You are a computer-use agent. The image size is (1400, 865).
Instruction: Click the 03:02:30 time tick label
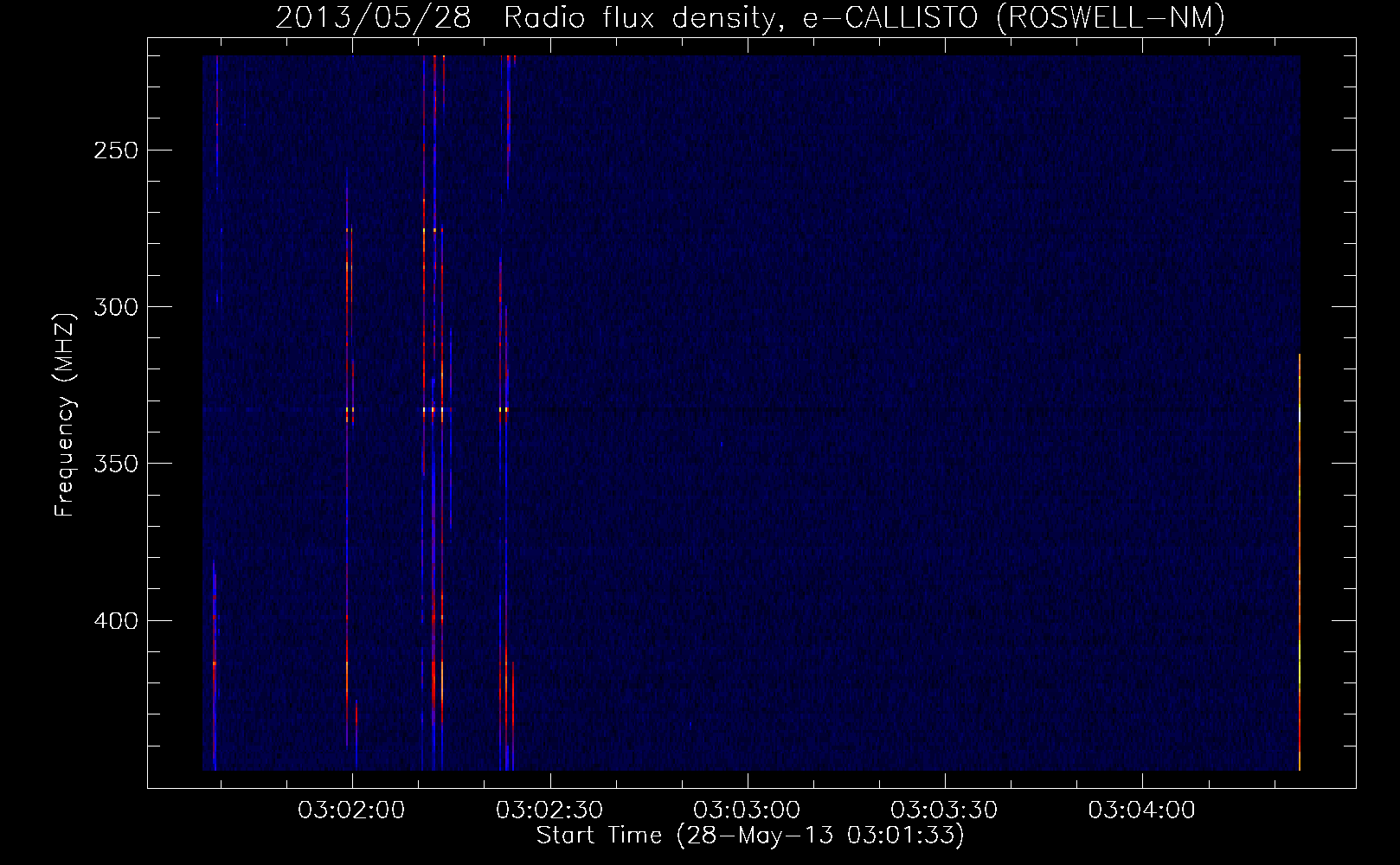[x=549, y=810]
